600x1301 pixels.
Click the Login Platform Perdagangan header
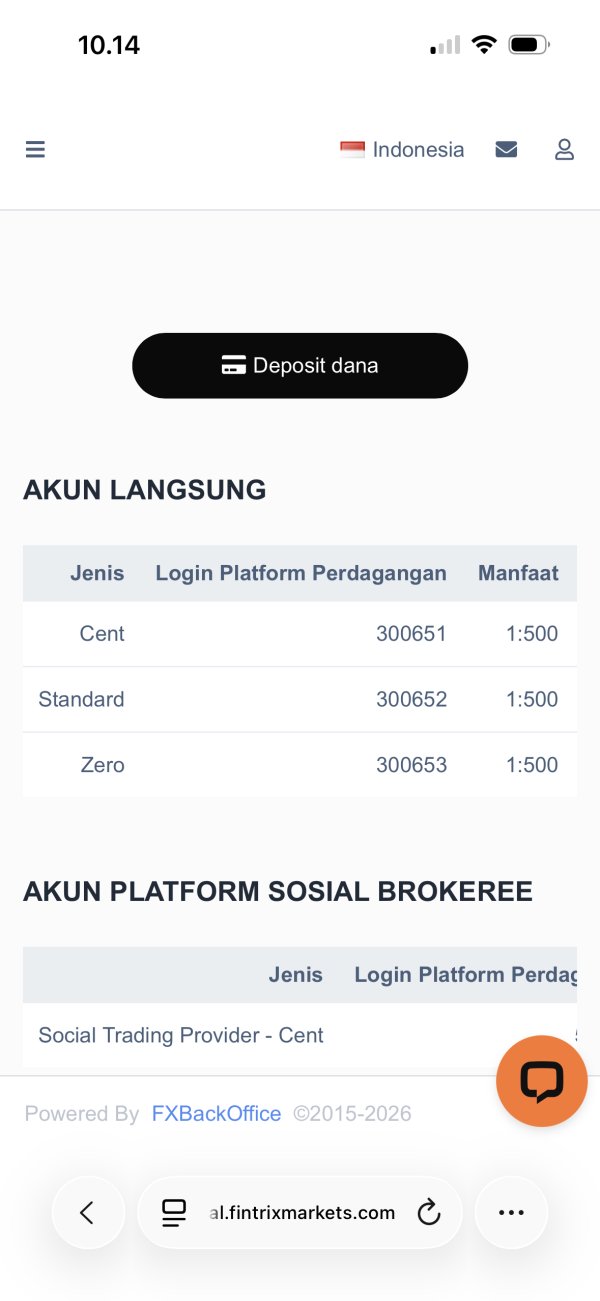tap(301, 573)
